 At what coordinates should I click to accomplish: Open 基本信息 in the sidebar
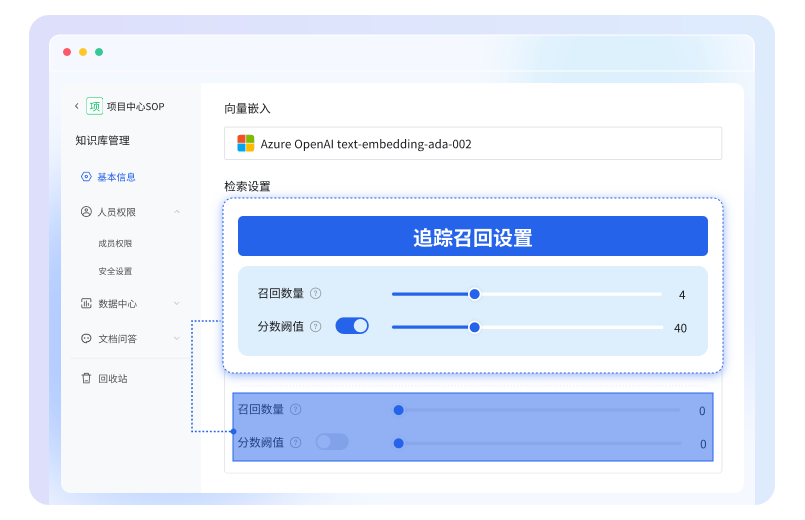117,177
